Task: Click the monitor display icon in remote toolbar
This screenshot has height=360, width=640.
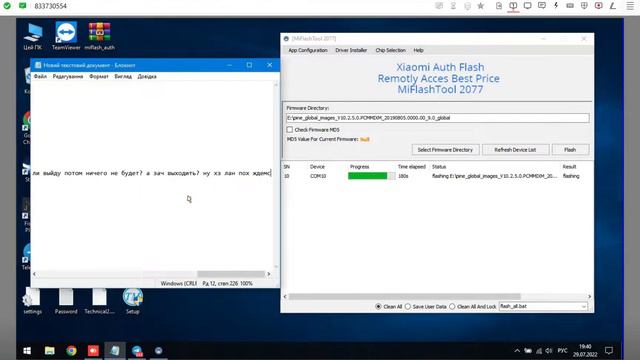Action: [527, 6]
